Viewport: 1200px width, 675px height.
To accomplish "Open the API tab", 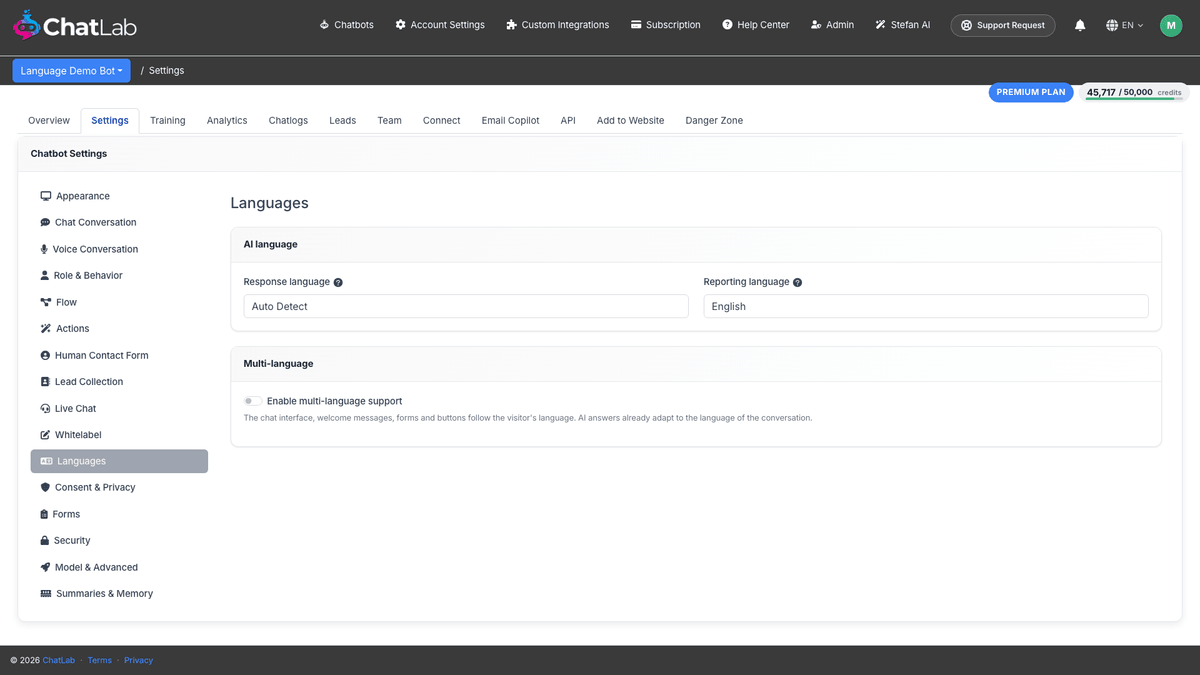I will [x=568, y=120].
